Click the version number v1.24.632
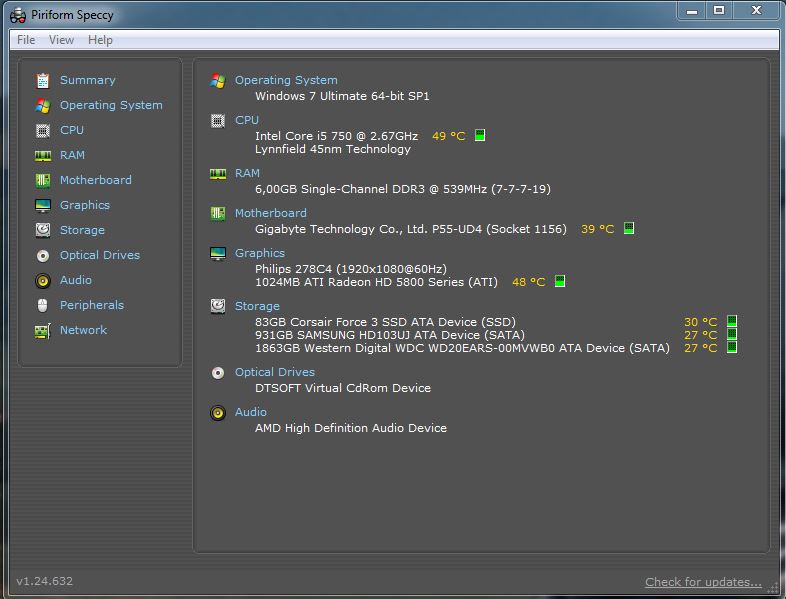 pyautogui.click(x=45, y=581)
